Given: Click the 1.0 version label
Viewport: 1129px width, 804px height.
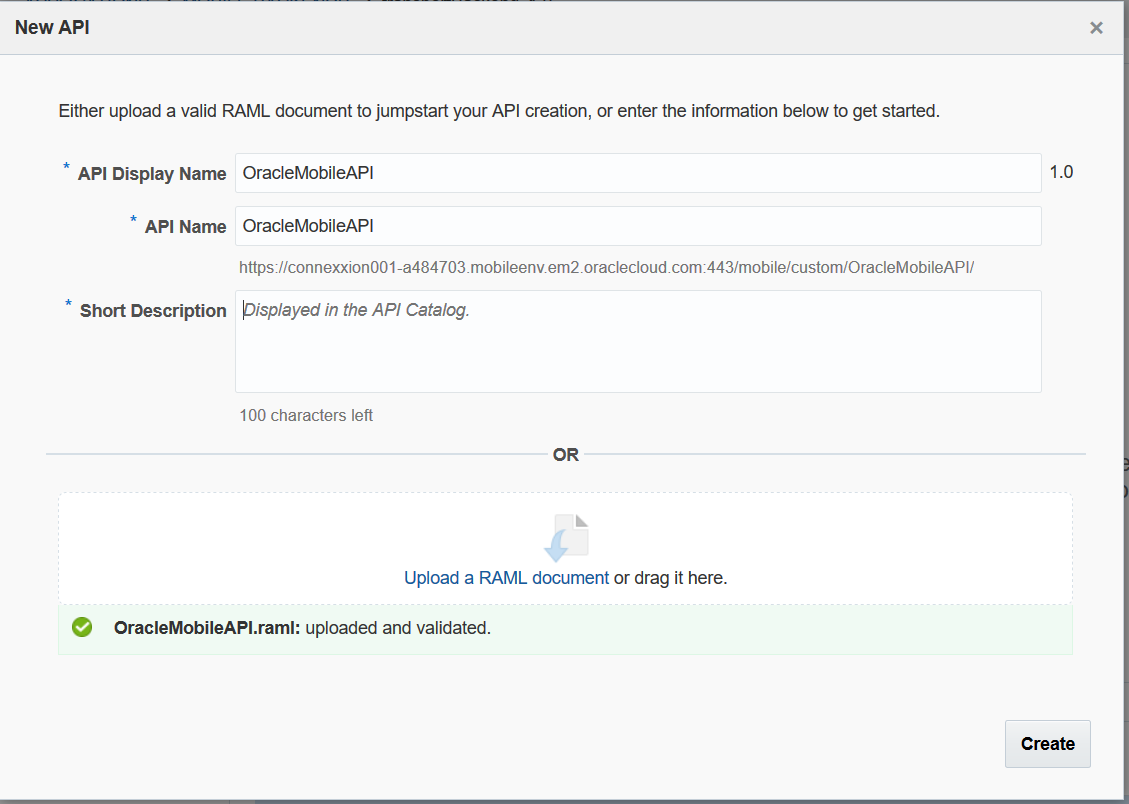Looking at the screenshot, I should tap(1061, 172).
